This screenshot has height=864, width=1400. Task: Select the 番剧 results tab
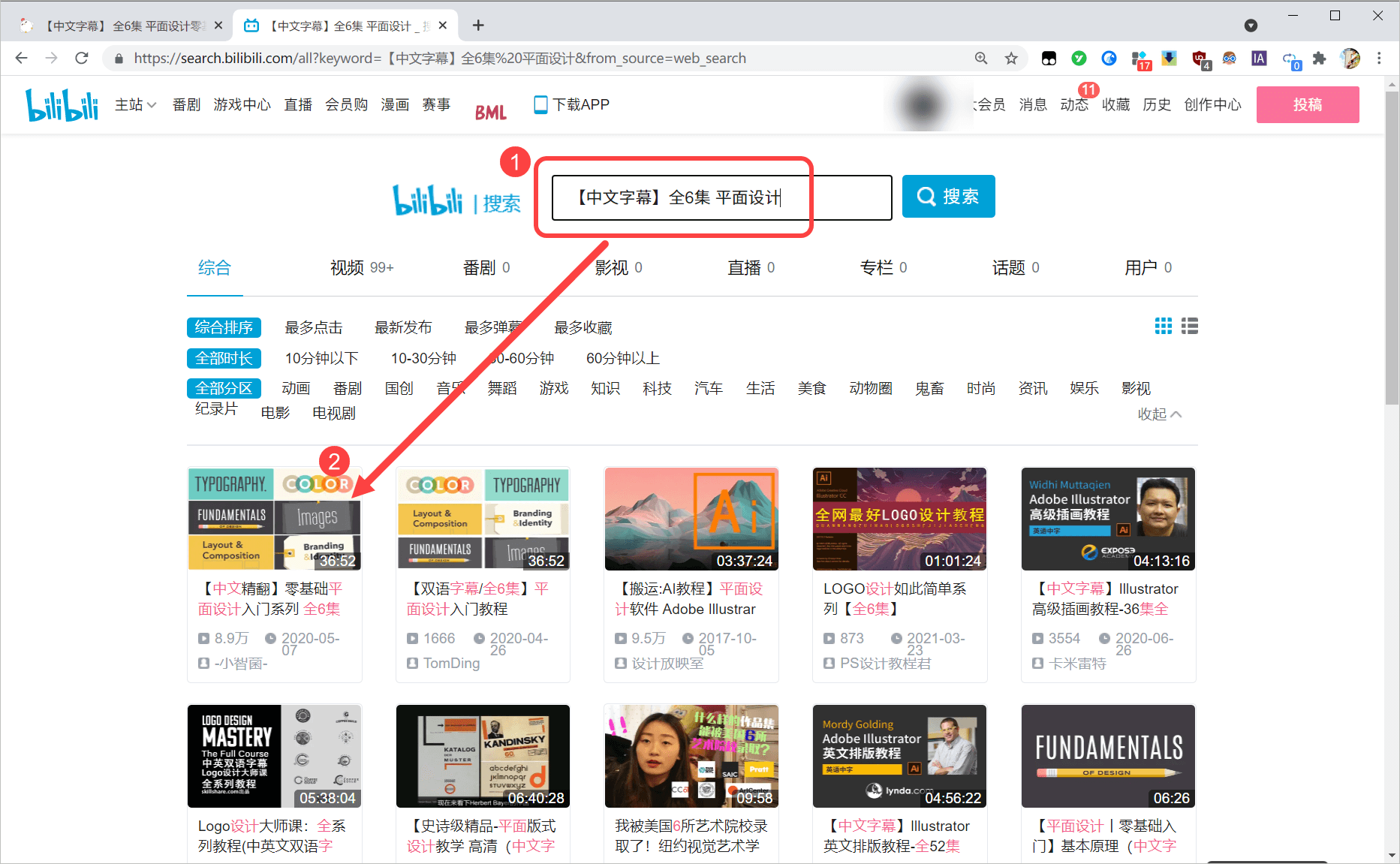tap(486, 268)
